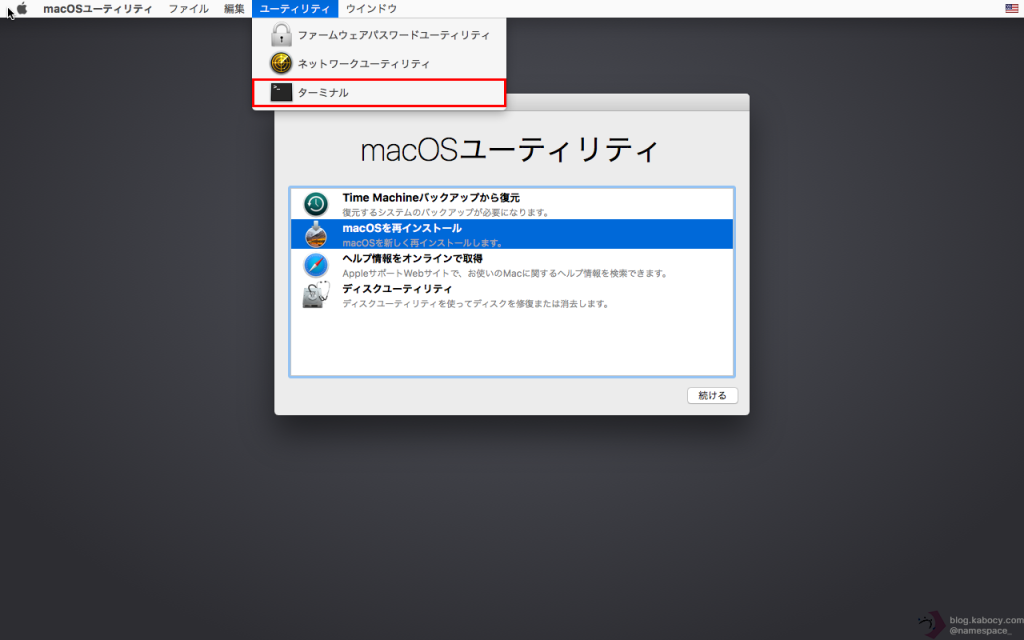This screenshot has width=1024, height=640.
Task: Open the ウインドウ menu
Action: click(371, 9)
